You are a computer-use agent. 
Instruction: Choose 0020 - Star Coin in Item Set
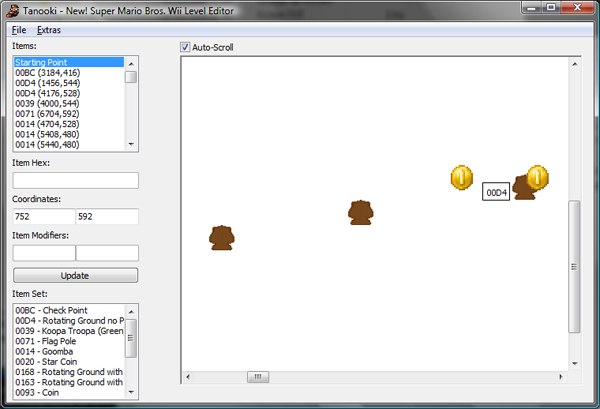[x=69, y=362]
